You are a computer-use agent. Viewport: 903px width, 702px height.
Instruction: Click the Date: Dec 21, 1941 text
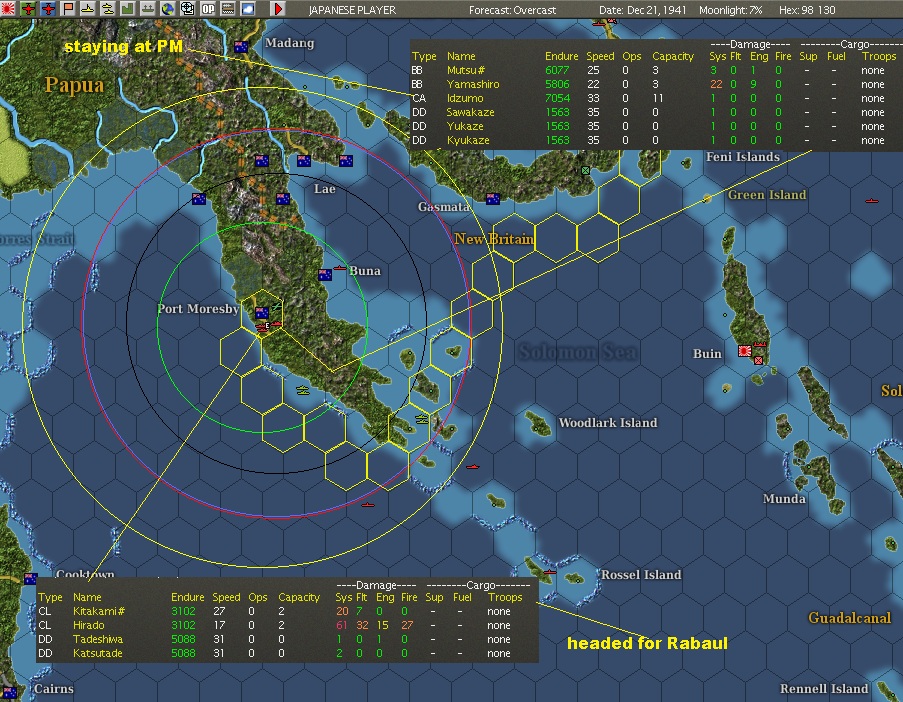tap(643, 10)
